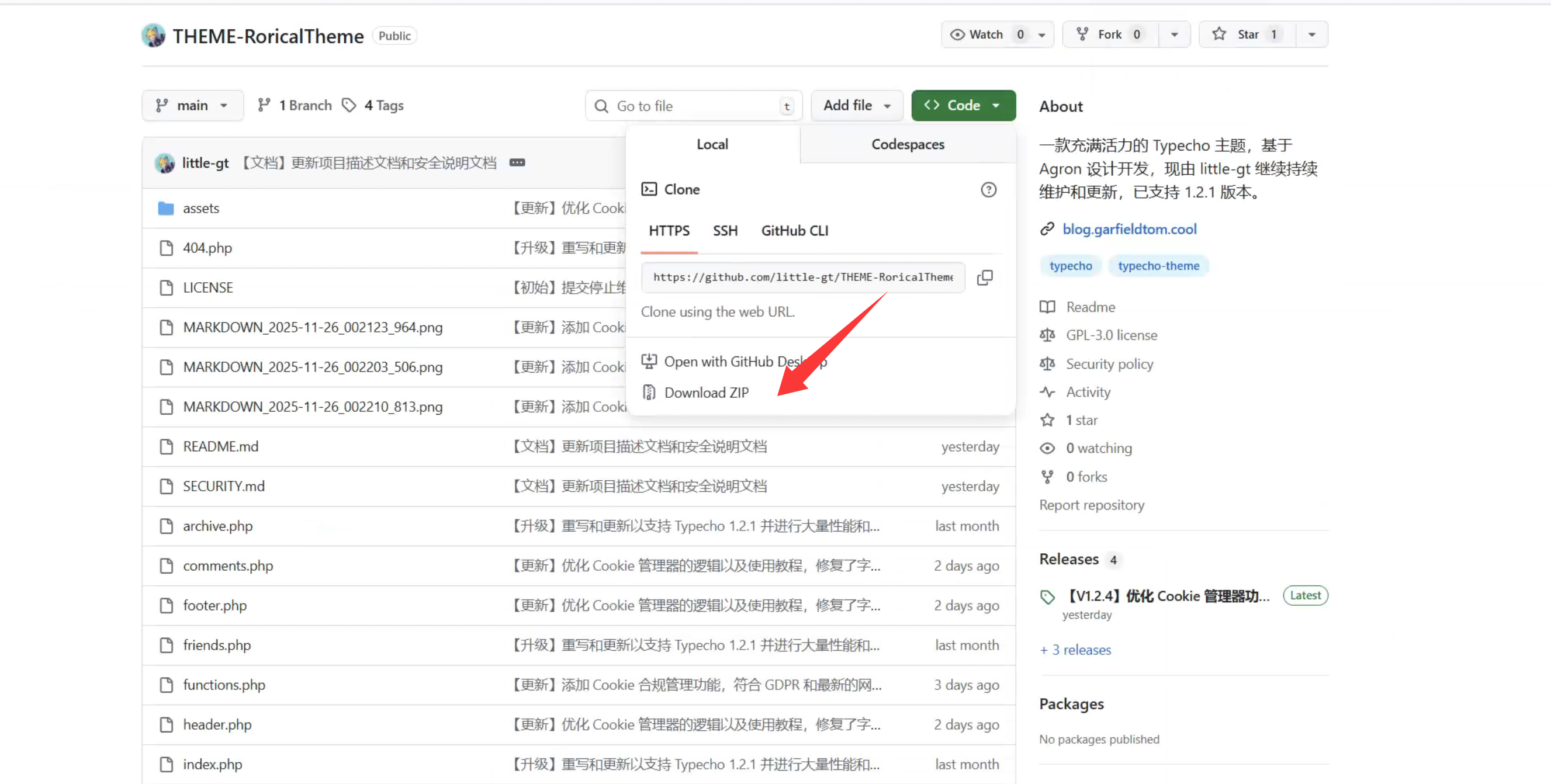
Task: Open the blog.garfieldtom.cool link
Action: coord(1129,229)
